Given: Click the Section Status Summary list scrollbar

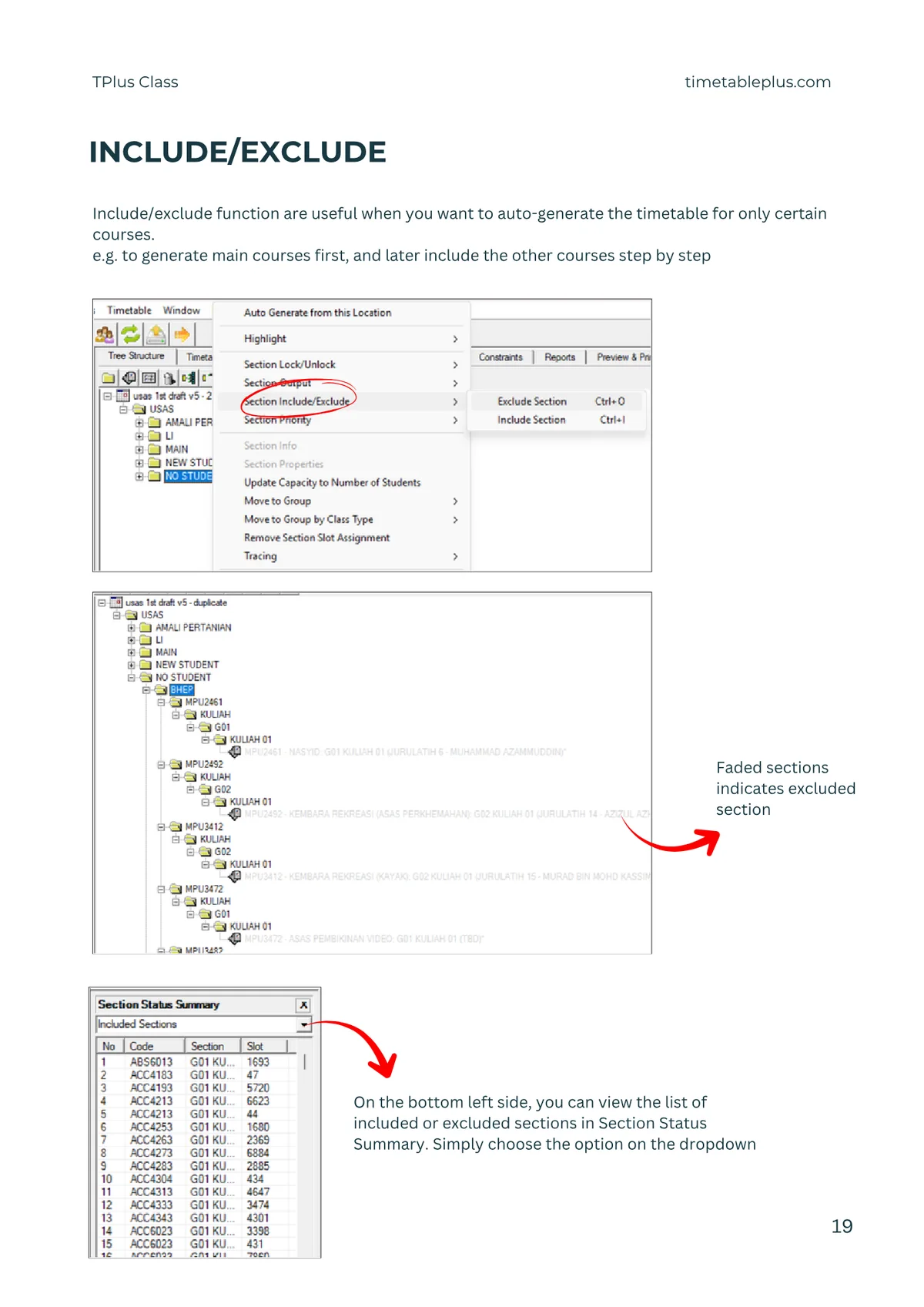Looking at the screenshot, I should pos(305,1061).
